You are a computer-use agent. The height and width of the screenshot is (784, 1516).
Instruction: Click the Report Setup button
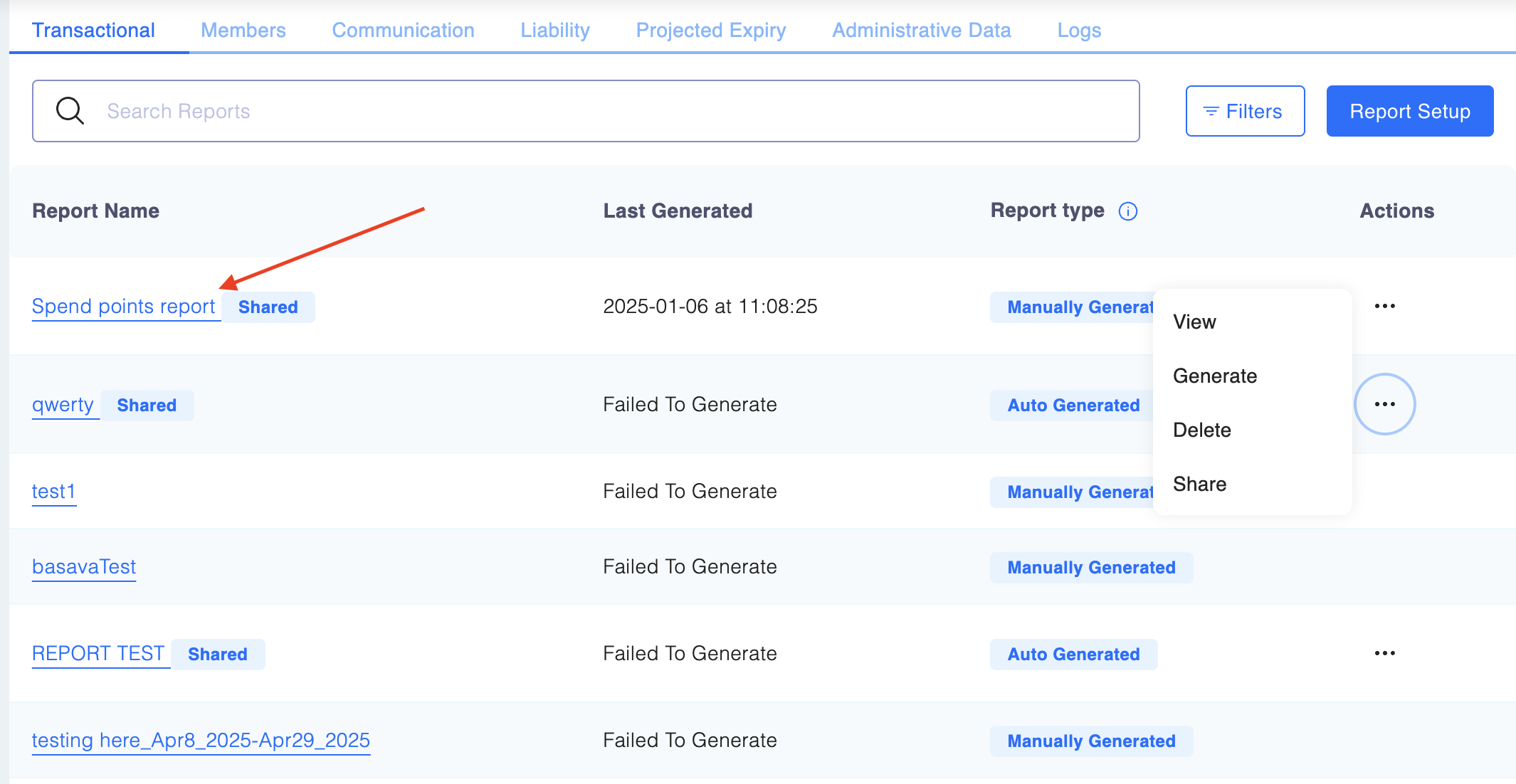(1409, 111)
